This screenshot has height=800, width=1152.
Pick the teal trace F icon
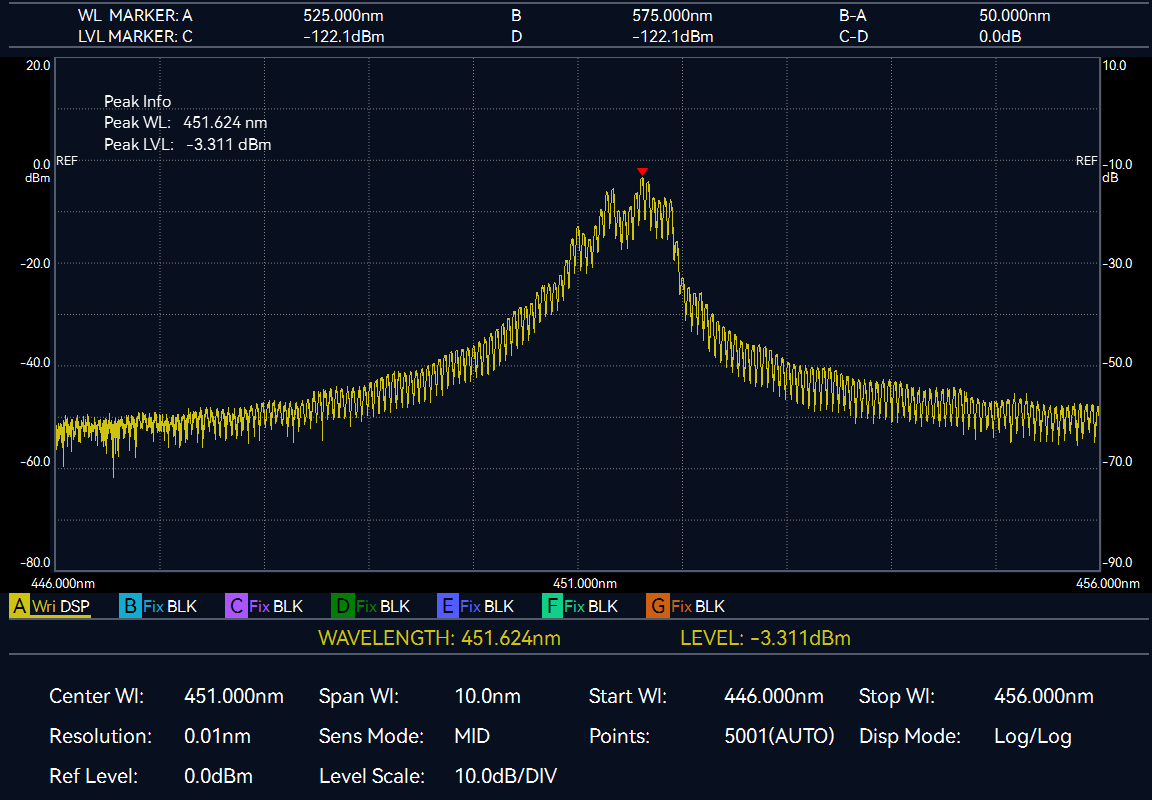pos(552,606)
